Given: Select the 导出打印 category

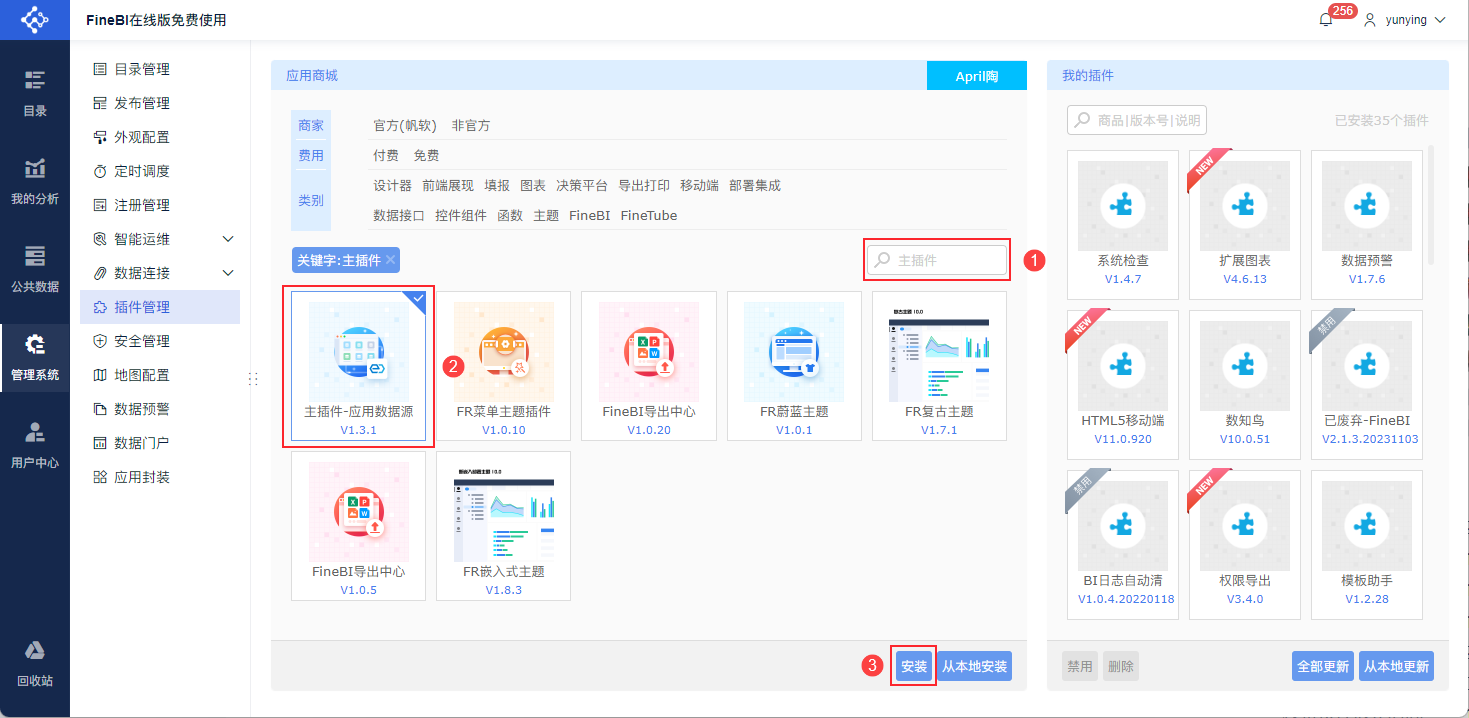Looking at the screenshot, I should tap(644, 186).
